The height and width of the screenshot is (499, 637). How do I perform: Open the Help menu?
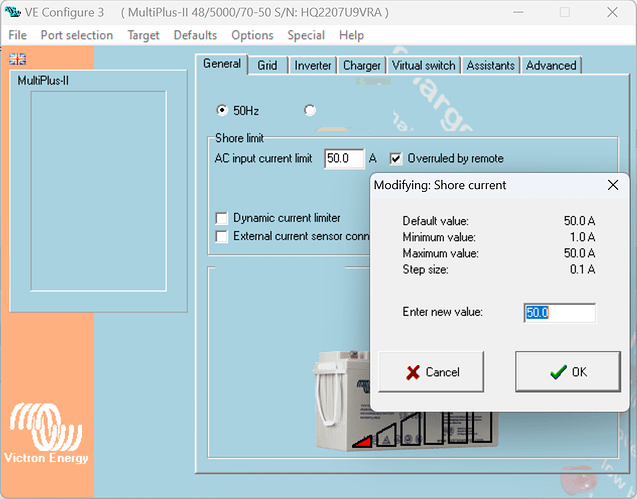[351, 35]
